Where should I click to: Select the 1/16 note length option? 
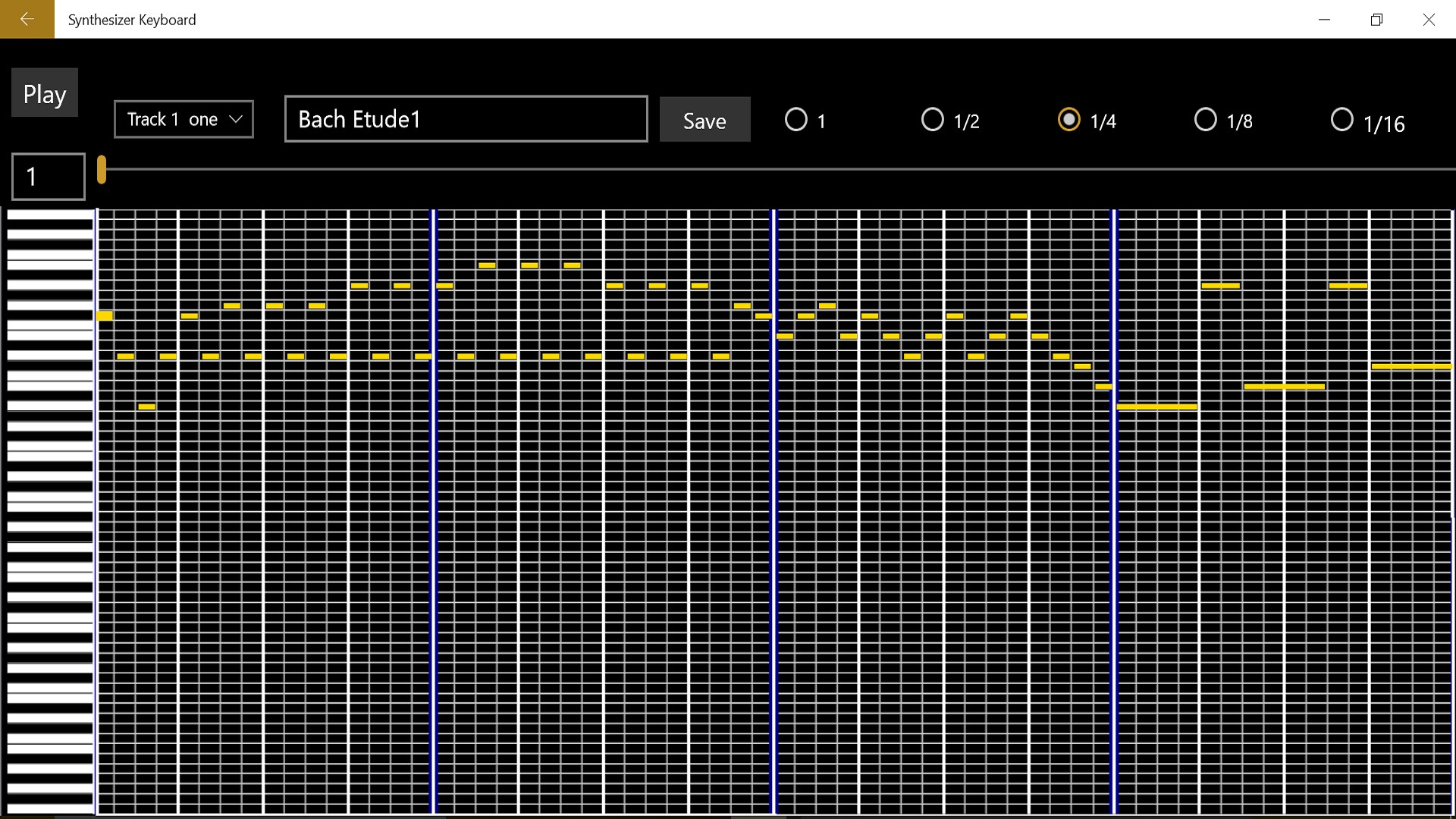[1342, 119]
